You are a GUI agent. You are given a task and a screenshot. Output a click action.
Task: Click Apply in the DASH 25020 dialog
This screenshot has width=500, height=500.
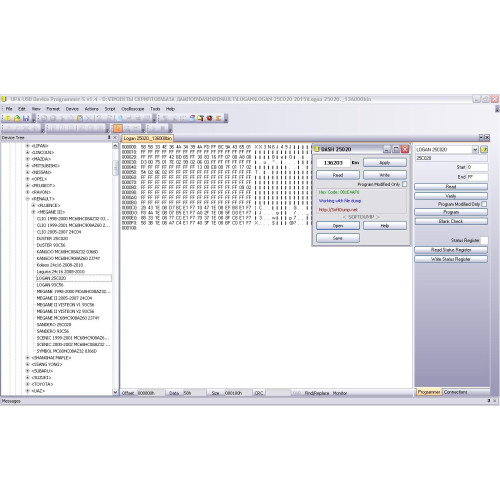[x=385, y=163]
